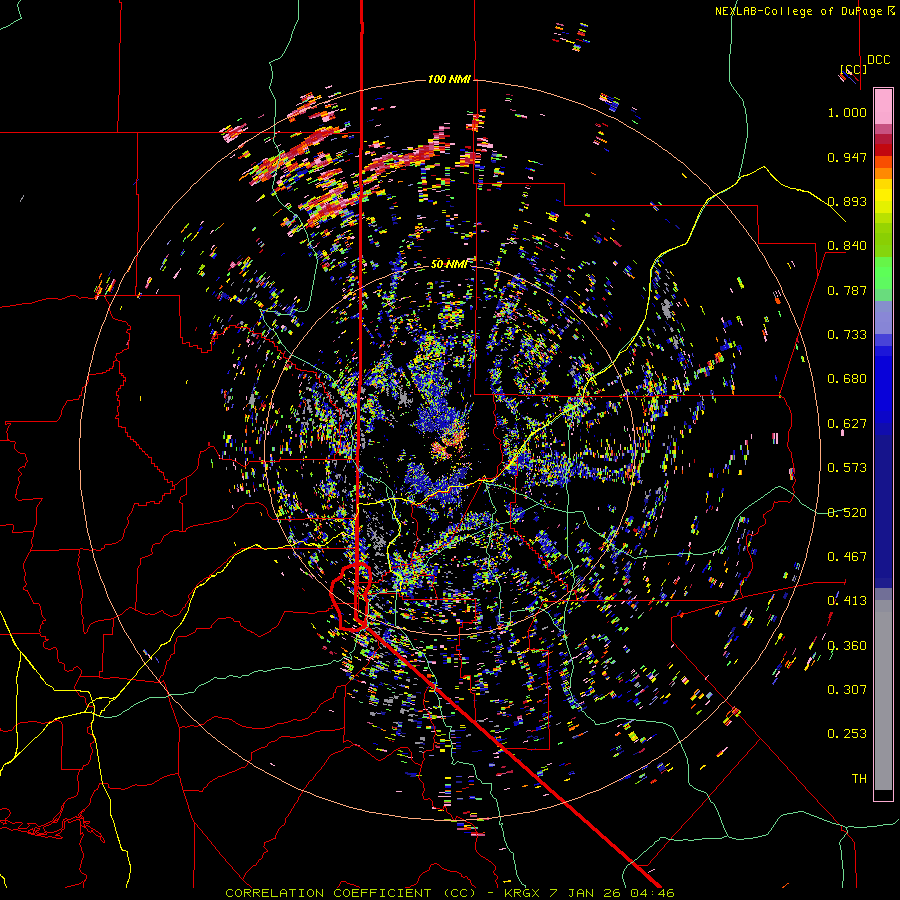Click the 0.573 legend value

pos(847,468)
